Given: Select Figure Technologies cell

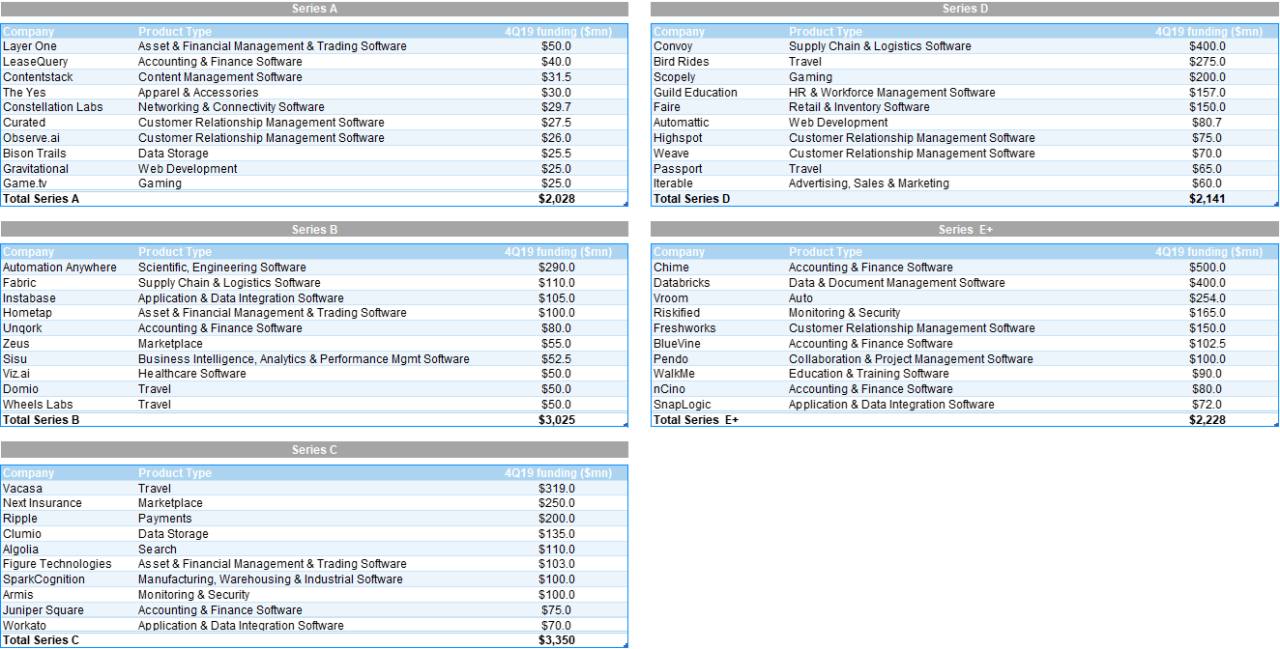Looking at the screenshot, I should coord(57,564).
